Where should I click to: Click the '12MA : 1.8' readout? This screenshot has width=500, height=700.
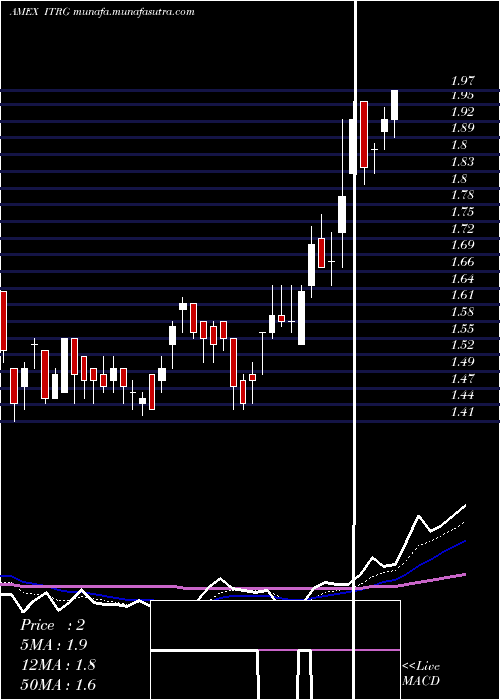point(58,665)
